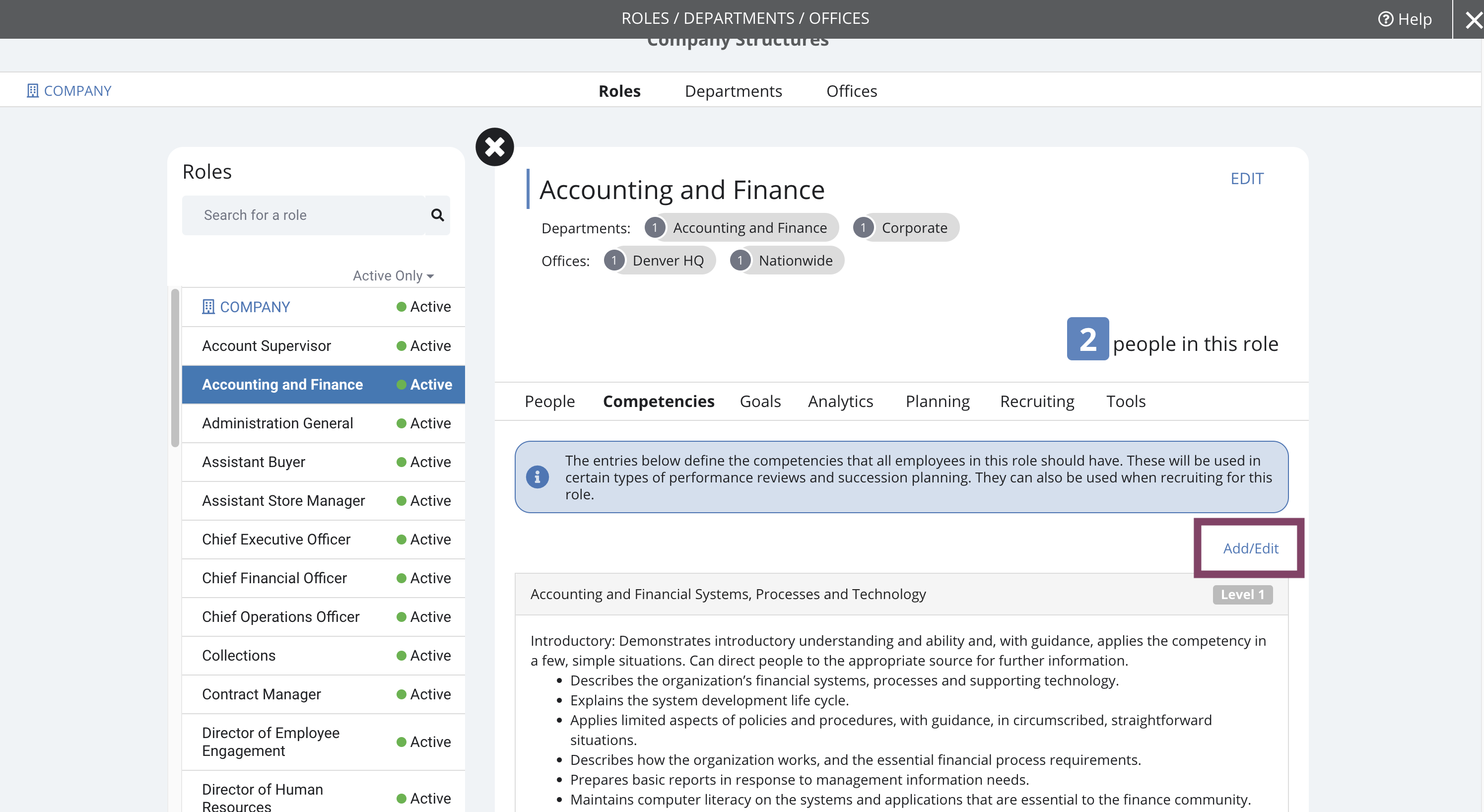Click the EDIT link for the role
The height and width of the screenshot is (812, 1484).
tap(1247, 179)
